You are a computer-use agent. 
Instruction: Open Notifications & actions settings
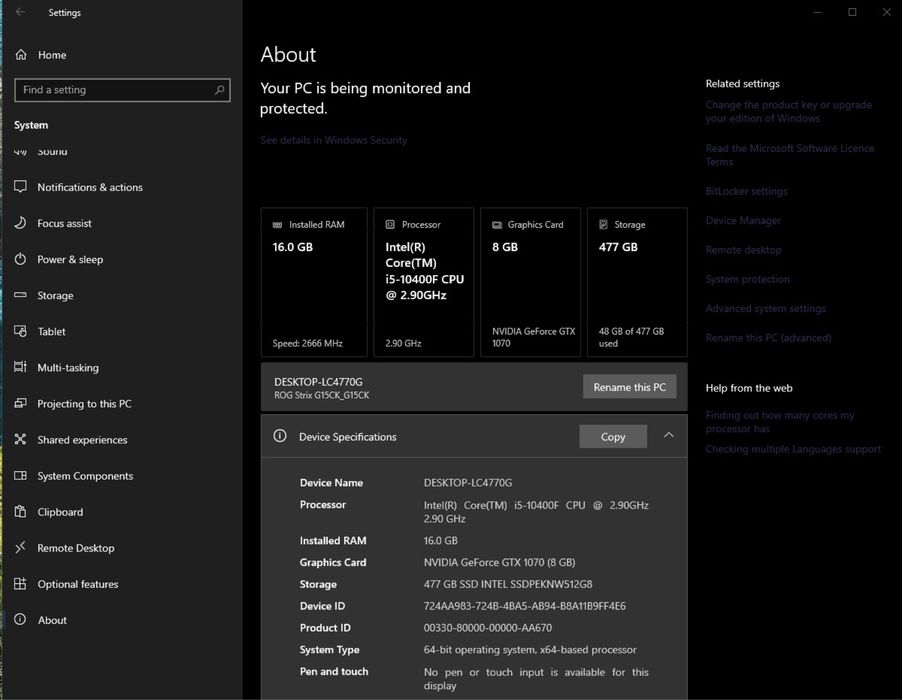click(x=90, y=187)
